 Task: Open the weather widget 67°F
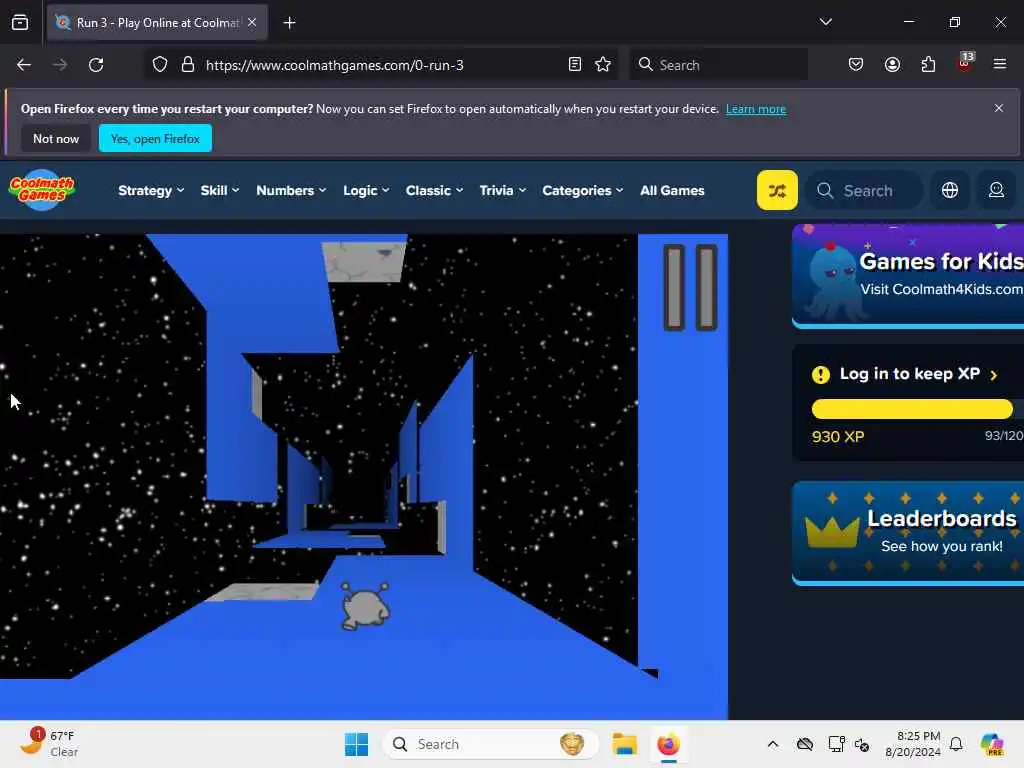click(49, 744)
